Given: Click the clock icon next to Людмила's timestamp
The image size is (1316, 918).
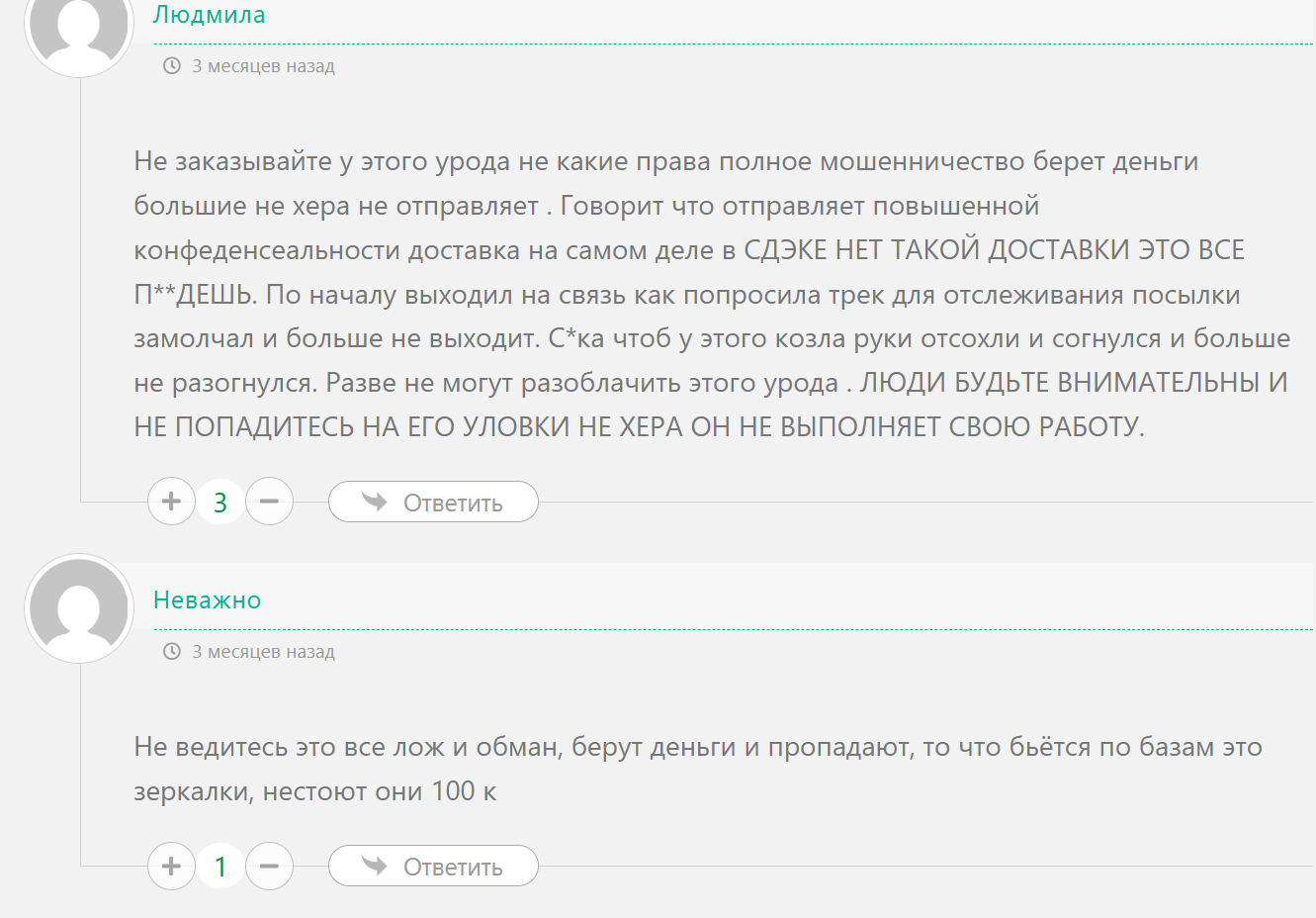Looking at the screenshot, I should (172, 65).
